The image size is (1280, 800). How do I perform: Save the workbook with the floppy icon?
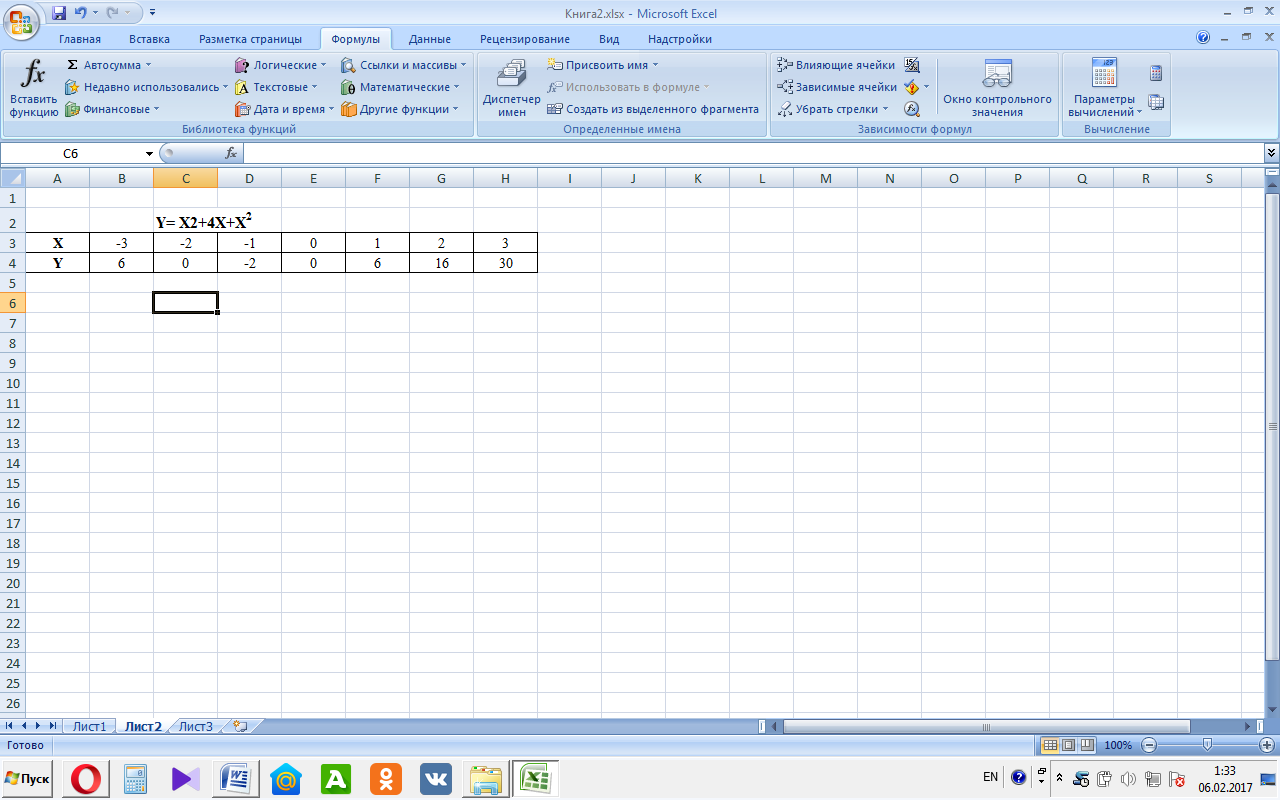coord(59,13)
